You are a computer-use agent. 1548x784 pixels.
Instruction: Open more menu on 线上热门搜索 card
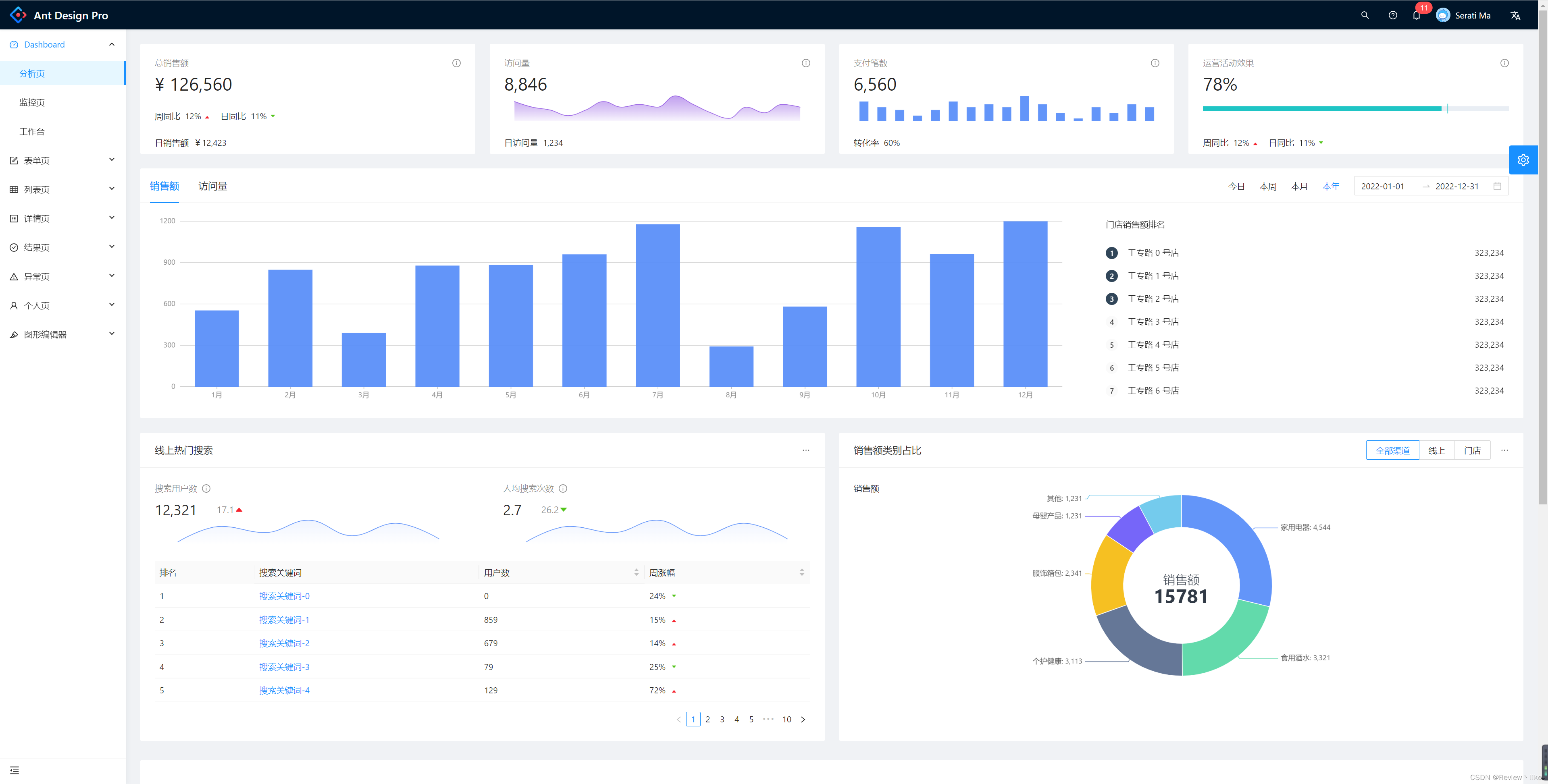point(806,450)
